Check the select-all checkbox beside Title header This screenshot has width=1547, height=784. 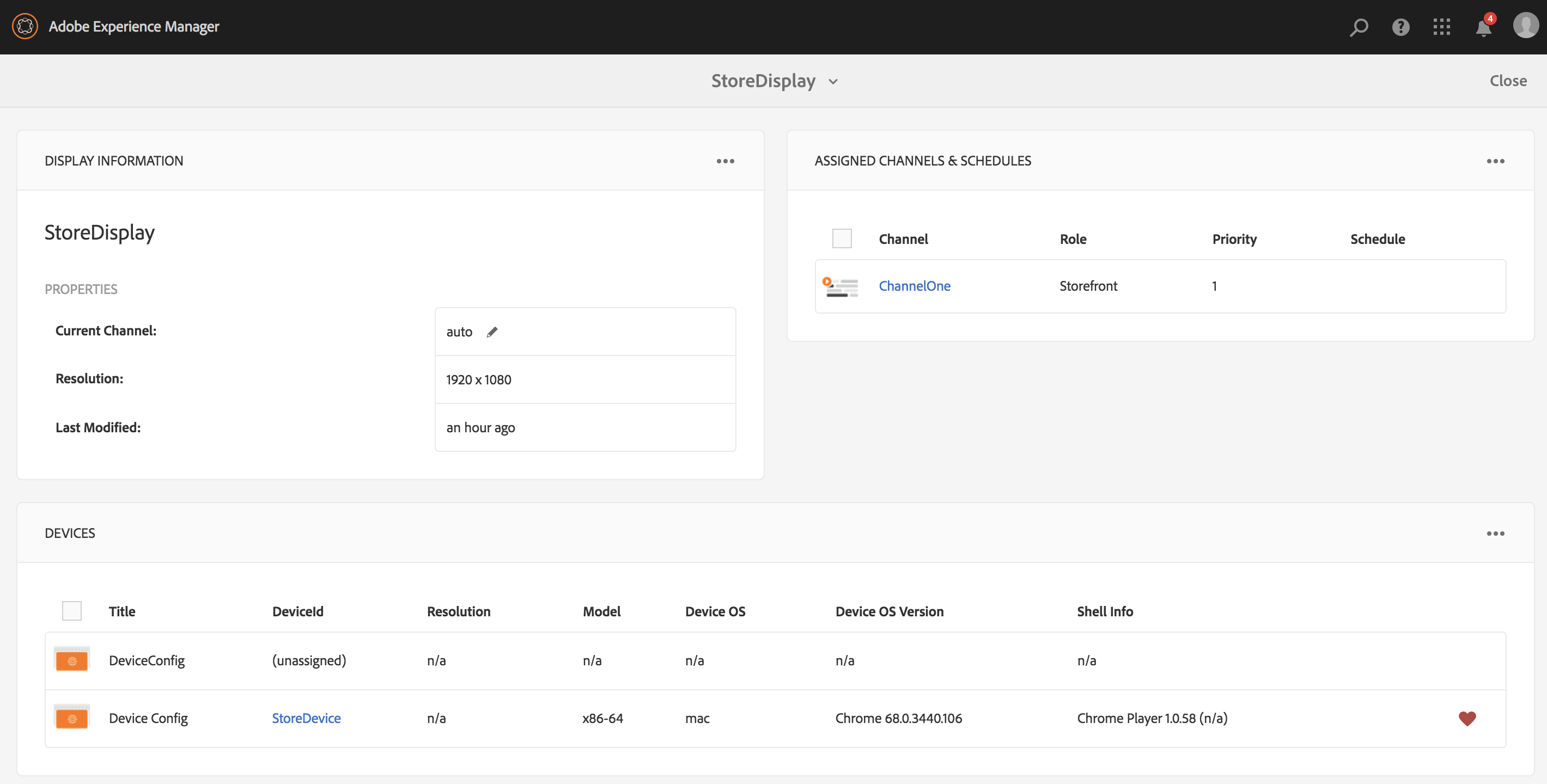(x=71, y=611)
